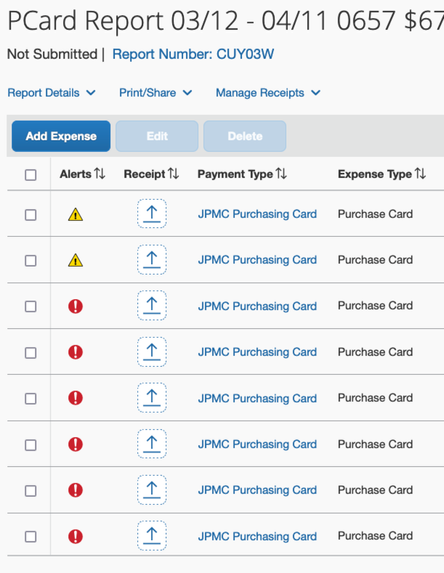The height and width of the screenshot is (573, 444).
Task: Attach a receipt to the seventh expense row
Action: pos(152,490)
